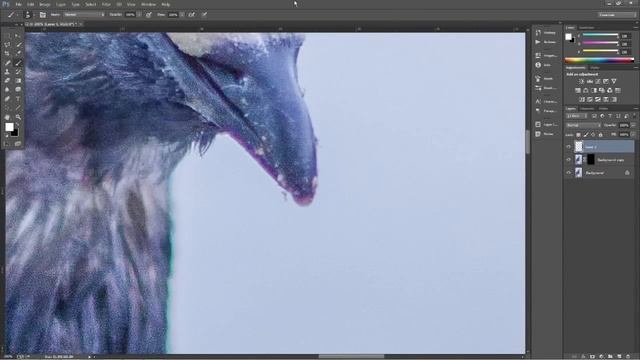
Task: Add a Curves adjustment
Action: 598,81
